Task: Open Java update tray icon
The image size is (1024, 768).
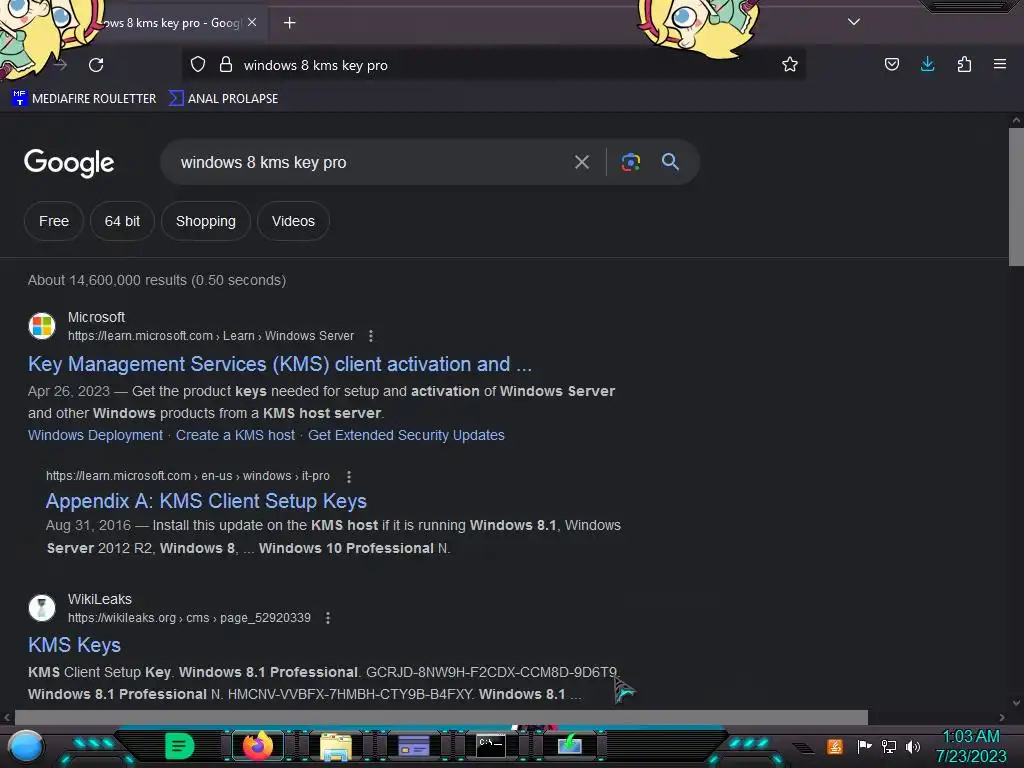Action: click(835, 746)
